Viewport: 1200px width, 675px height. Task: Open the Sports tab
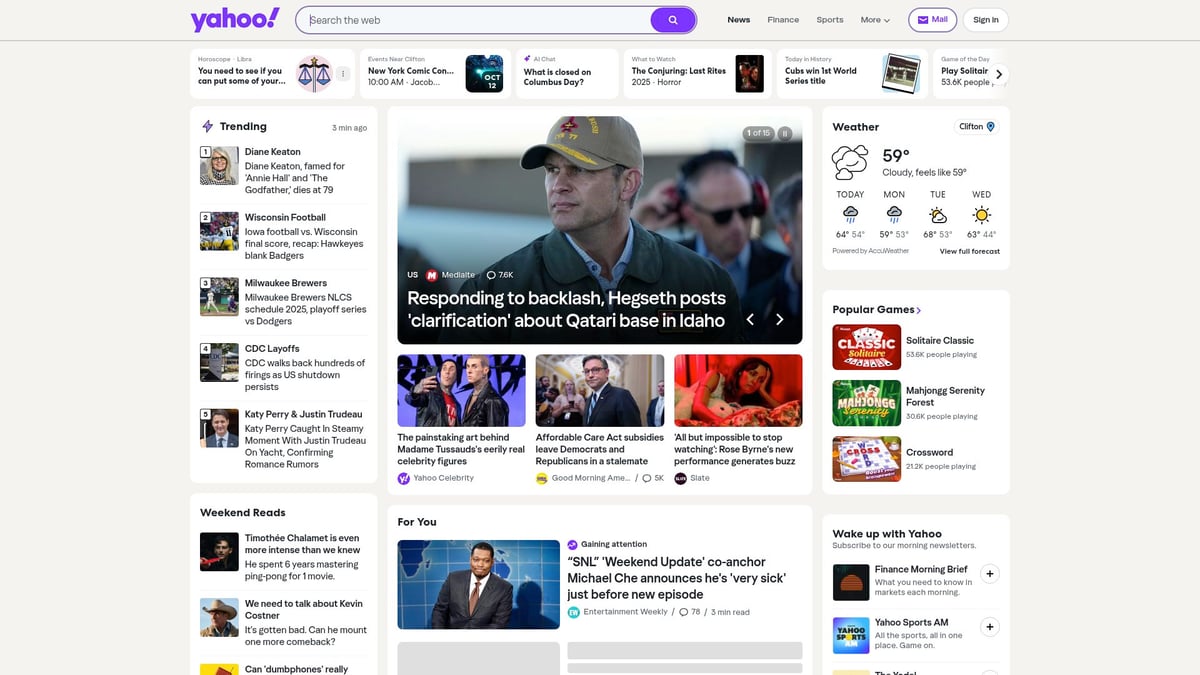tap(830, 20)
